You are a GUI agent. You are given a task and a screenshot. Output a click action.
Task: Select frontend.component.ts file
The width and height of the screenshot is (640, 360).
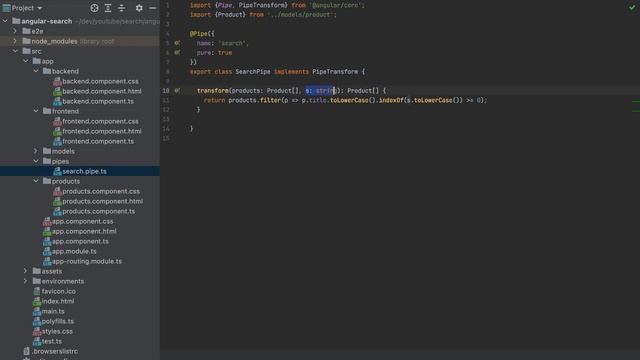pyautogui.click(x=98, y=141)
